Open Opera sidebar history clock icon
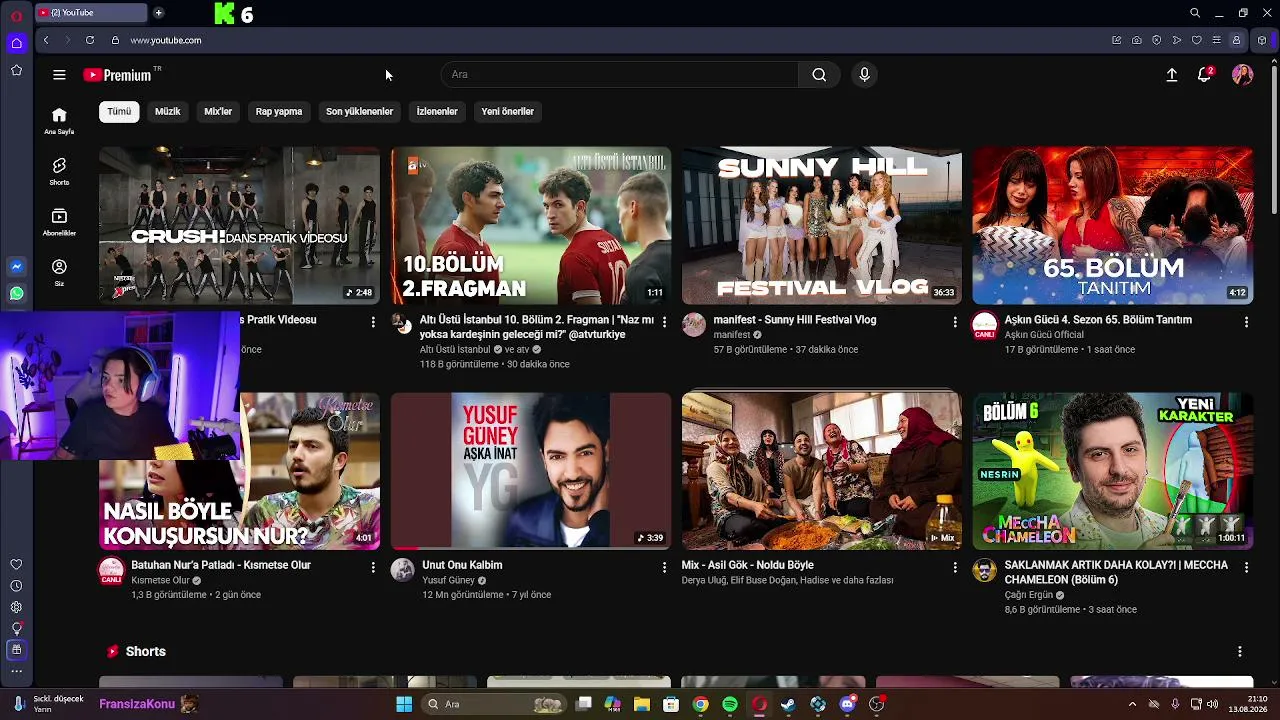 tap(16, 586)
